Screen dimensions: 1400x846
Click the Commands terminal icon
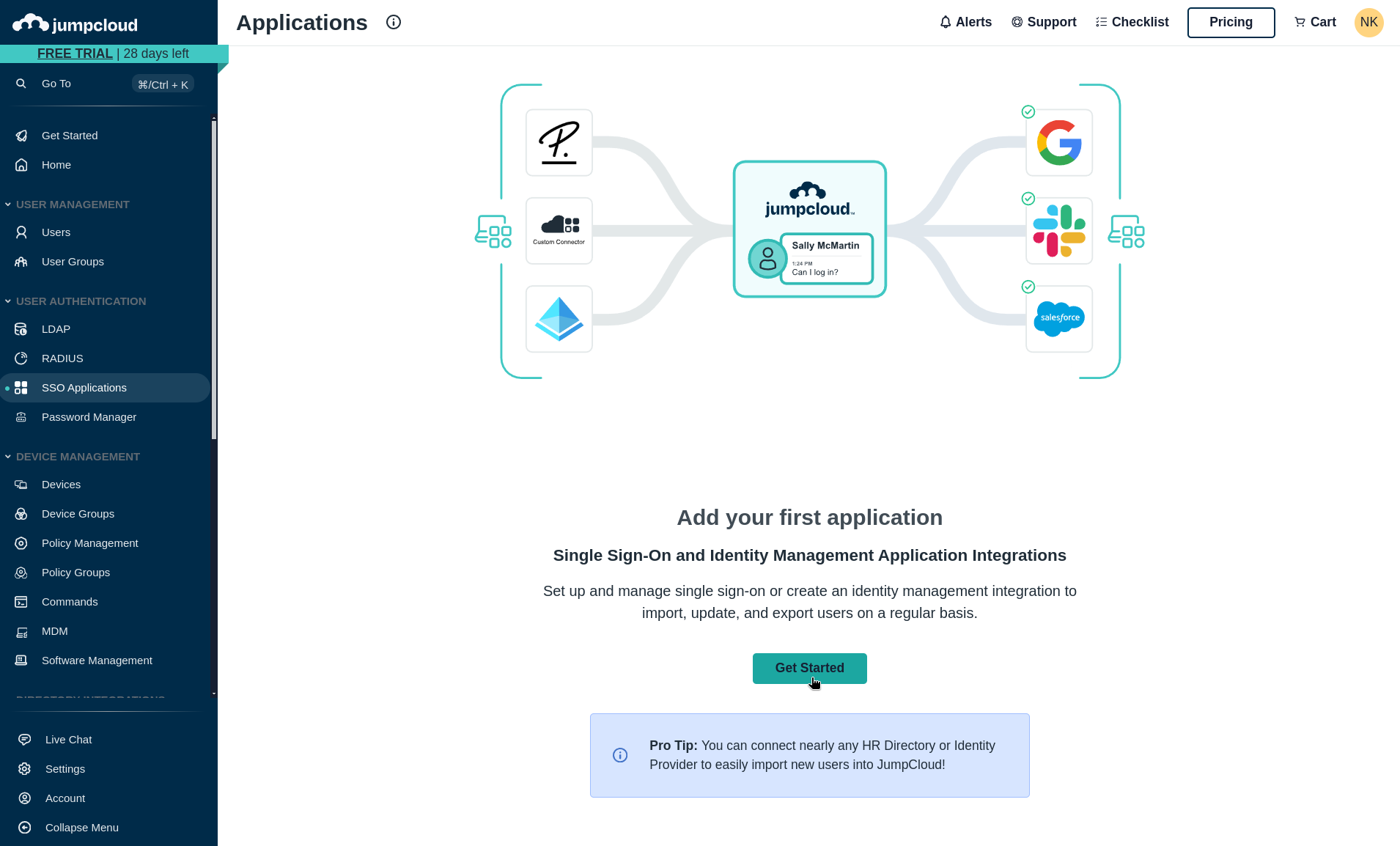coord(21,601)
